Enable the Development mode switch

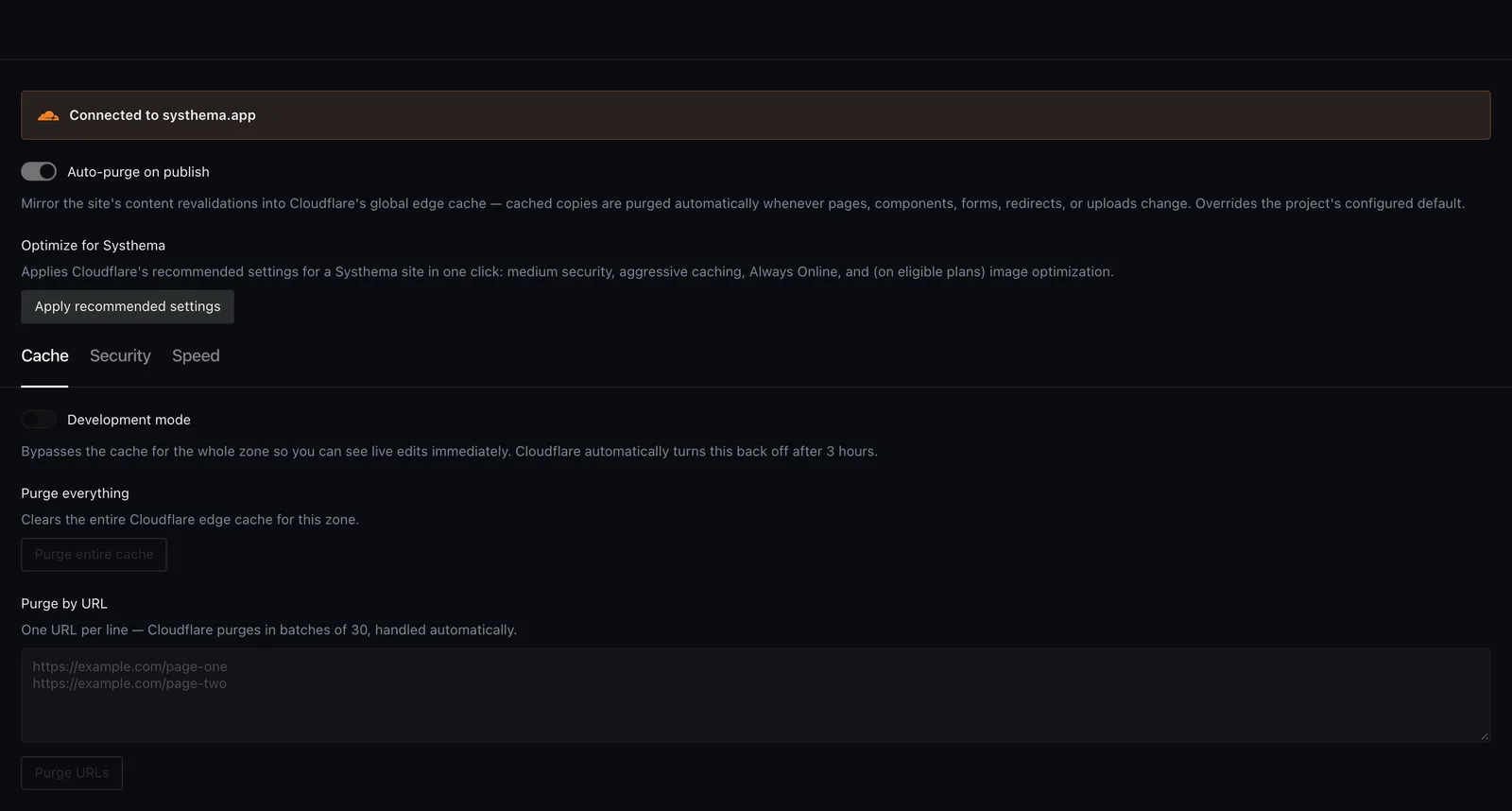pos(39,419)
